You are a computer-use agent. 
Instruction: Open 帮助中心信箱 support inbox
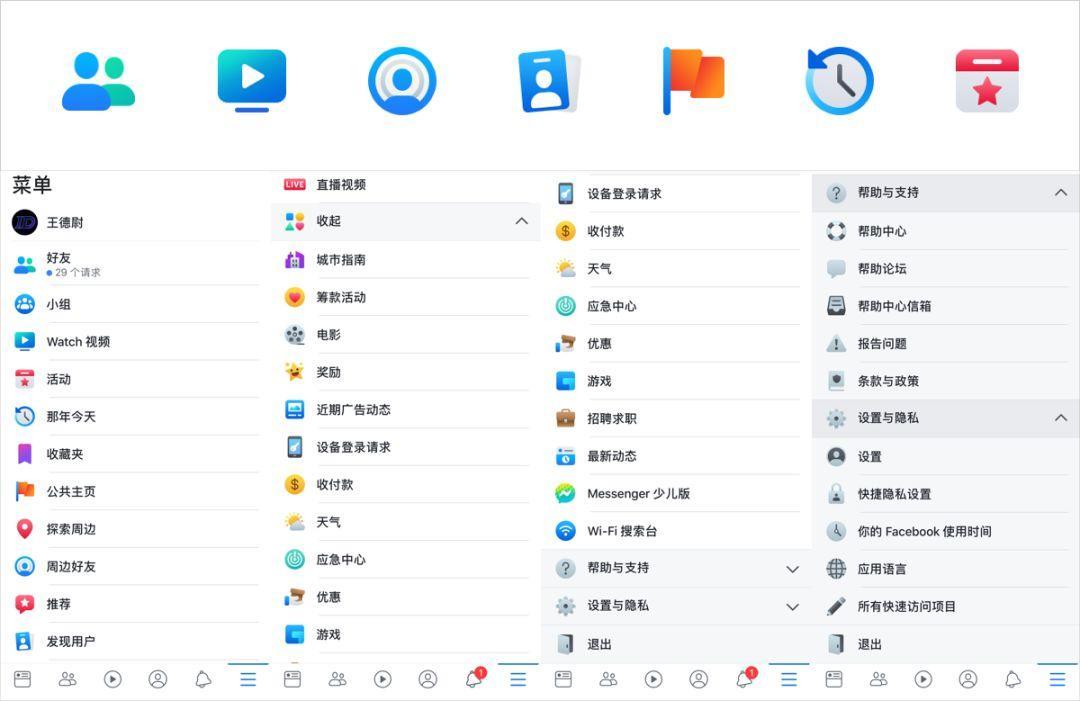click(893, 306)
